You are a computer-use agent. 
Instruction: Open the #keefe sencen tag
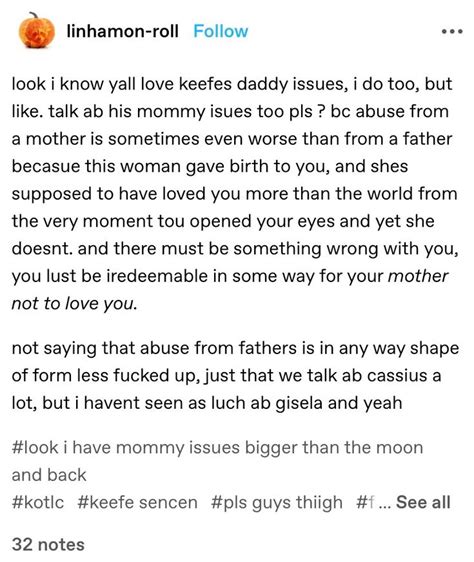click(x=137, y=502)
